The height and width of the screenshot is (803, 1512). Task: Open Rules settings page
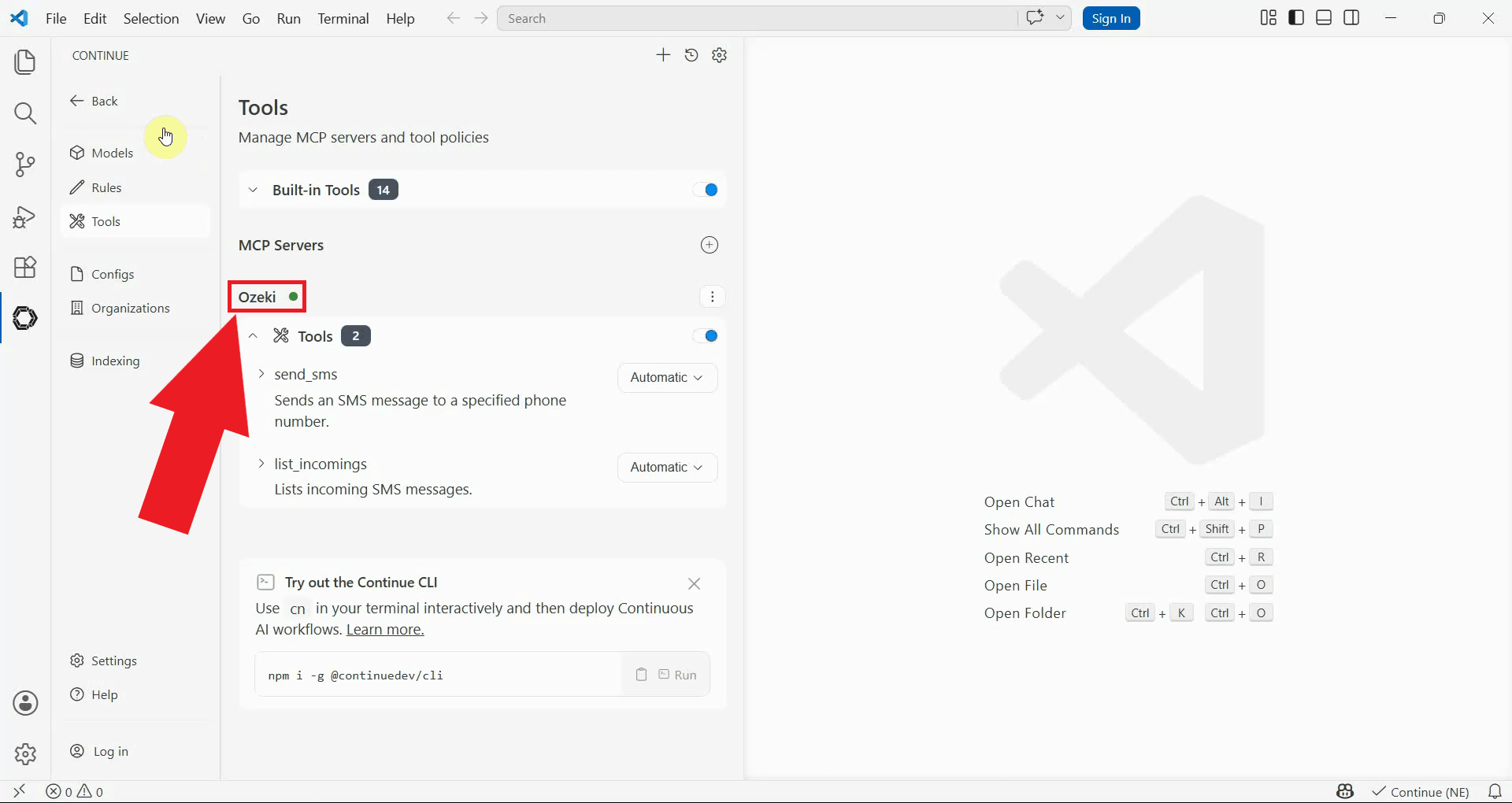96,187
